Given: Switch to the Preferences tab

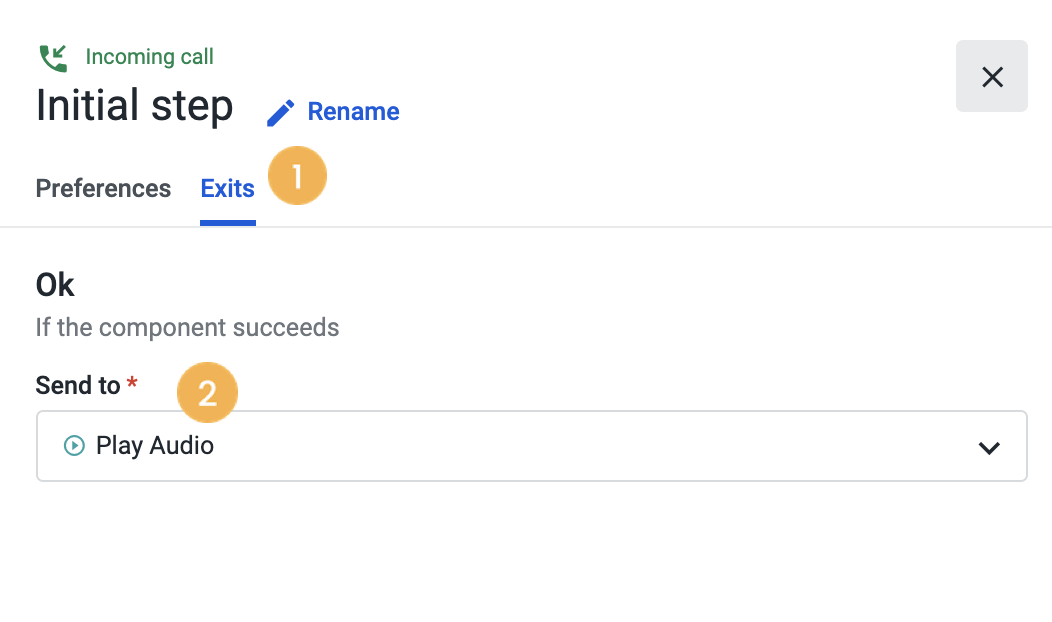Looking at the screenshot, I should coord(103,189).
